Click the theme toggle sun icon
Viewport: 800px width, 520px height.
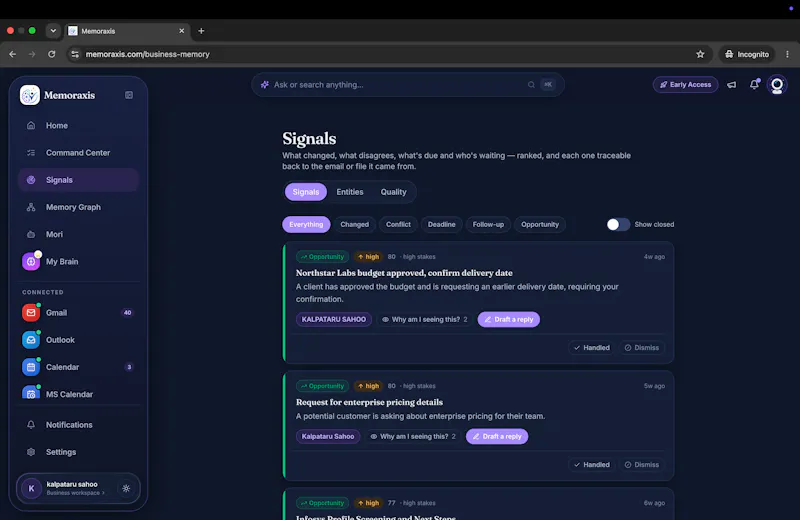tap(126, 488)
